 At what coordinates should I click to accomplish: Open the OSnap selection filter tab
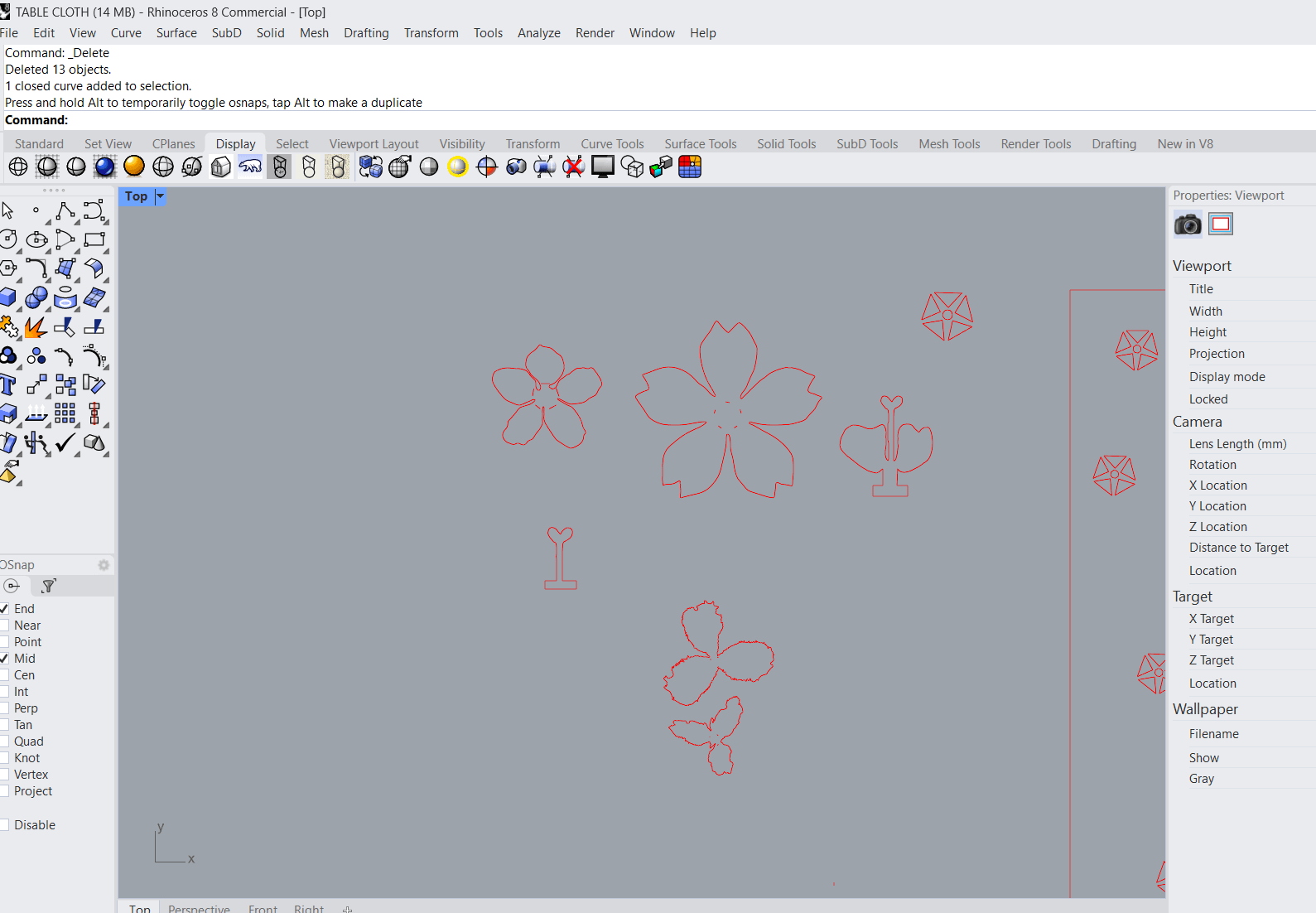click(x=49, y=587)
